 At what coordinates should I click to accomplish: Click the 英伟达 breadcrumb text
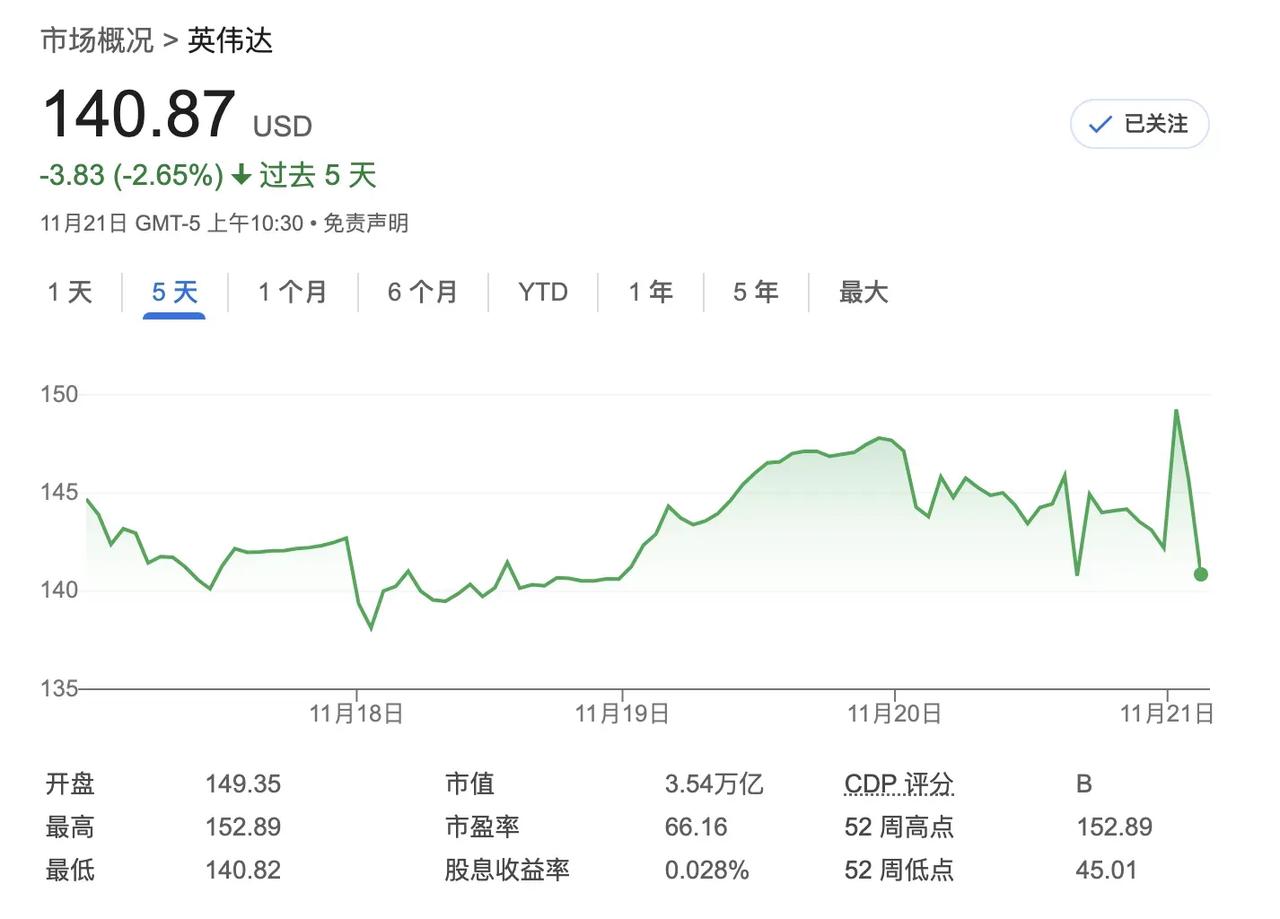230,41
